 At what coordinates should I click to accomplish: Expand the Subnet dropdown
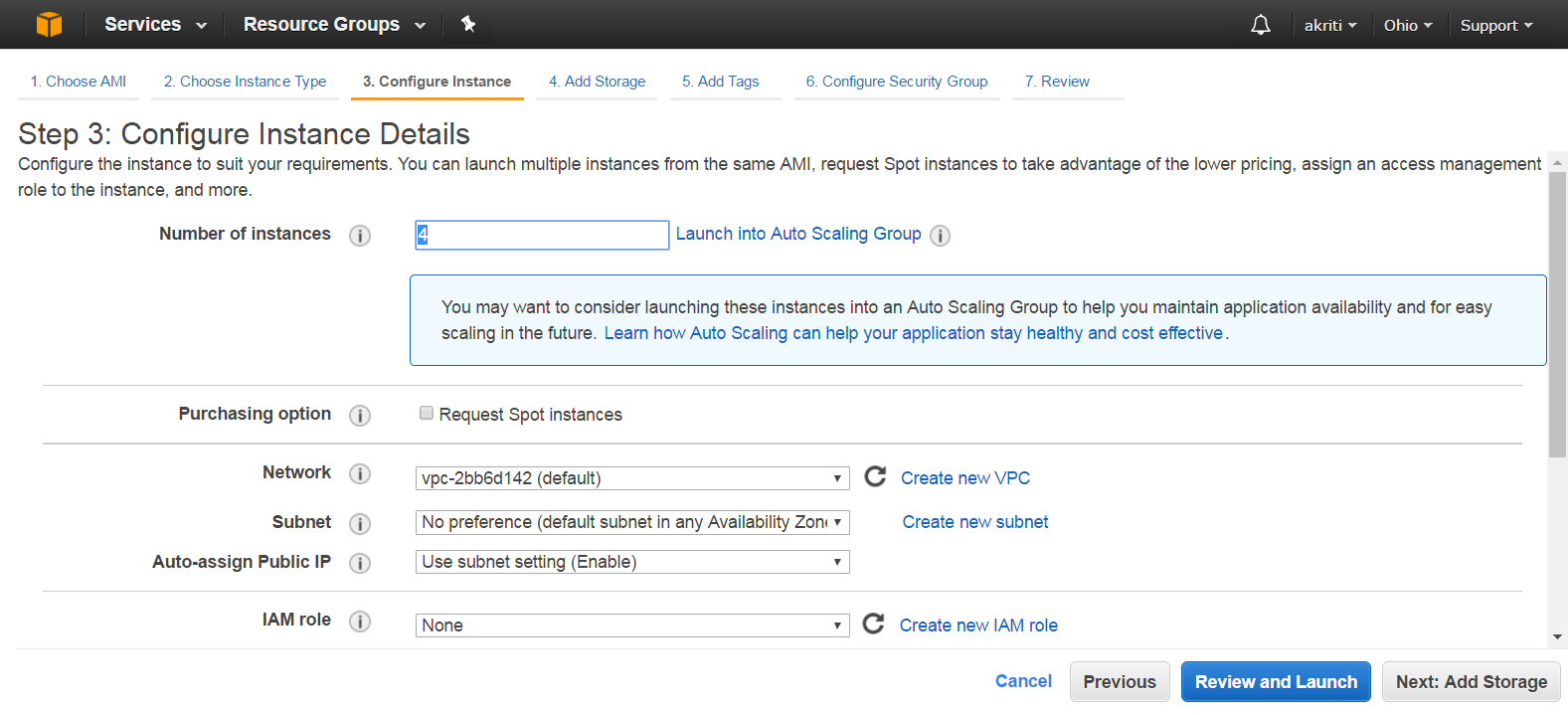click(631, 522)
